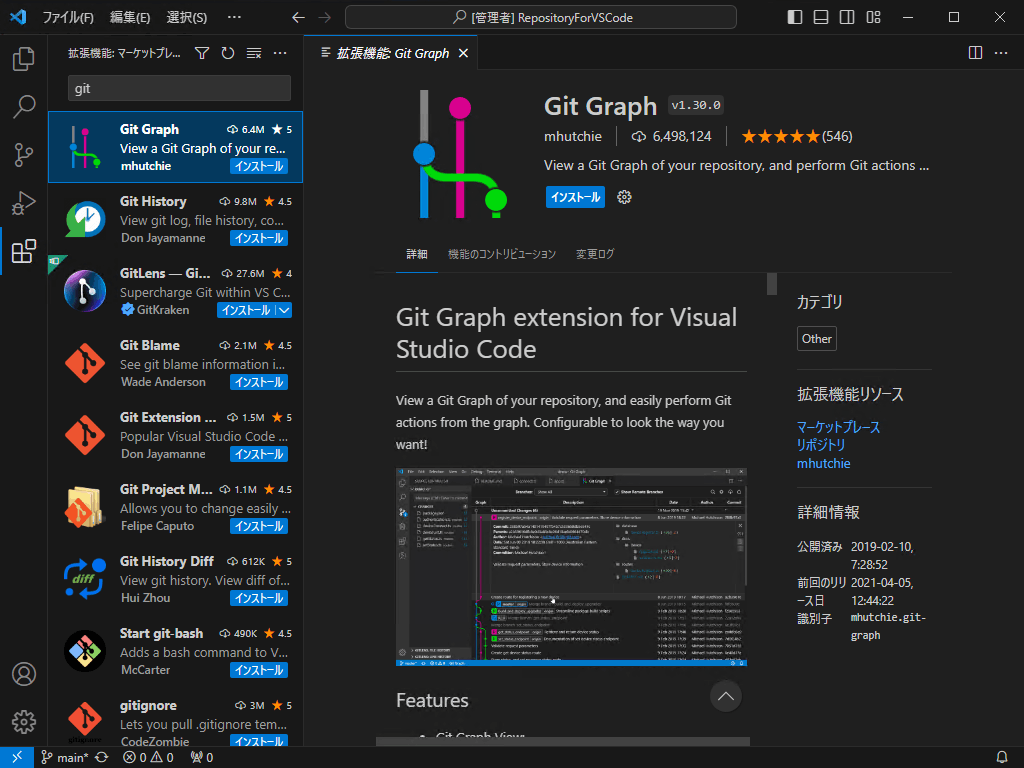Select the 機能のコントリビューション tab
Screen dimensions: 1024x768
502,254
